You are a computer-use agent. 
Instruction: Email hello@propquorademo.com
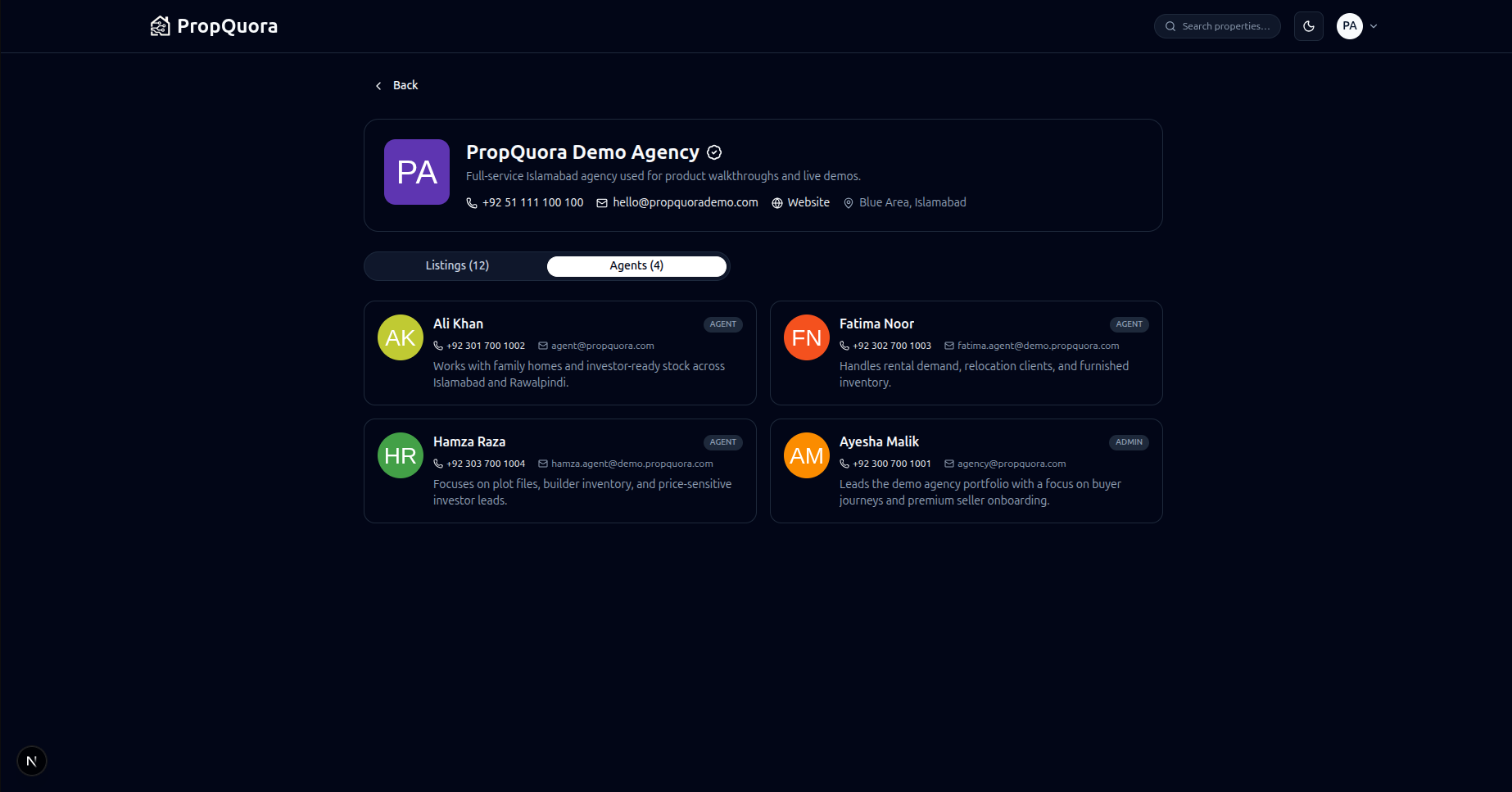click(686, 202)
